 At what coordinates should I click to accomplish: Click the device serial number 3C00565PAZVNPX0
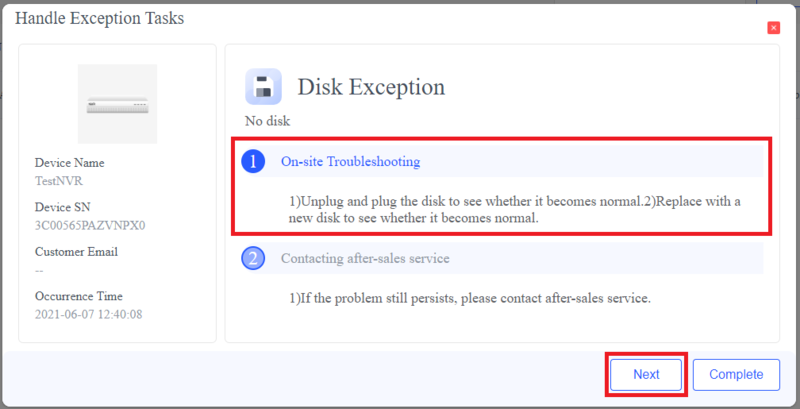90,225
